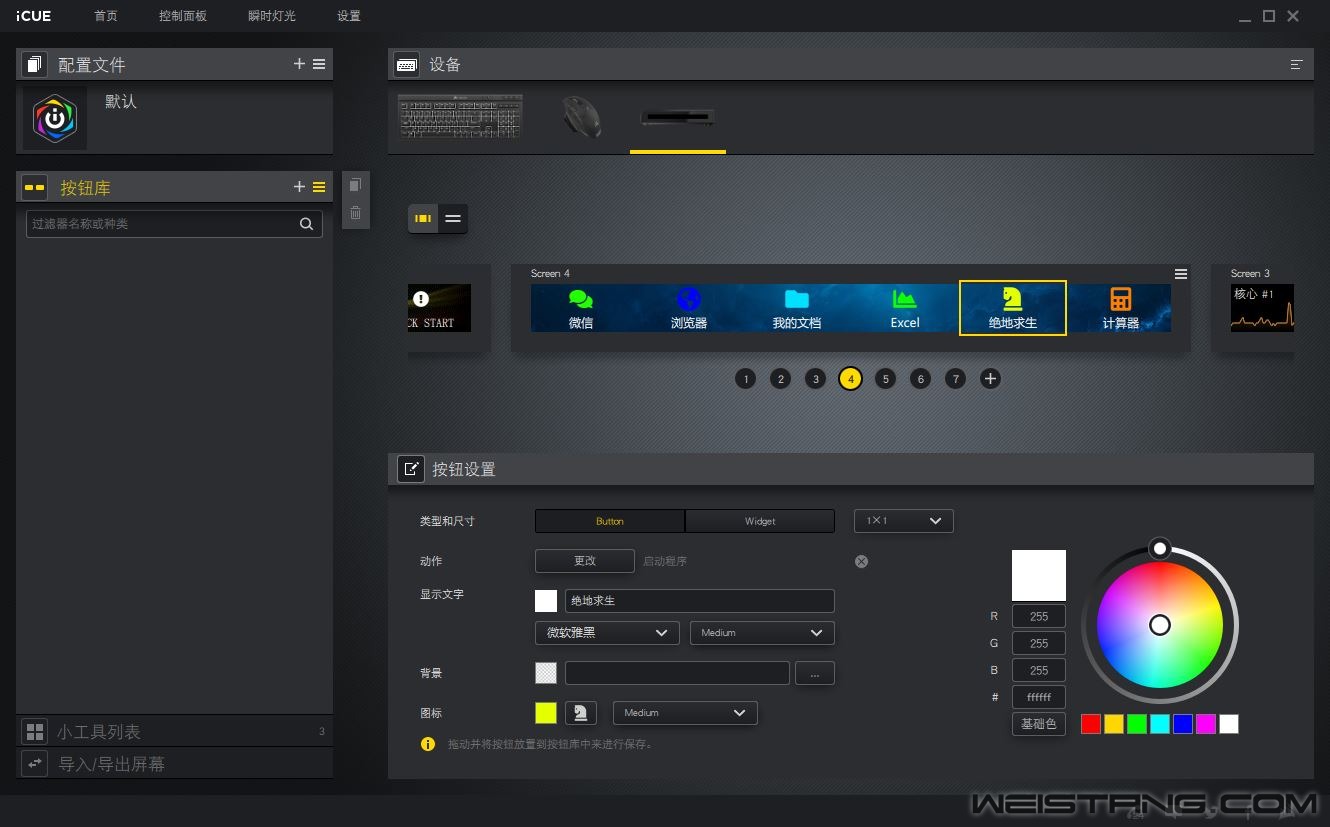Pick the magenta basic color swatch
This screenshot has height=827, width=1330.
[x=1206, y=724]
